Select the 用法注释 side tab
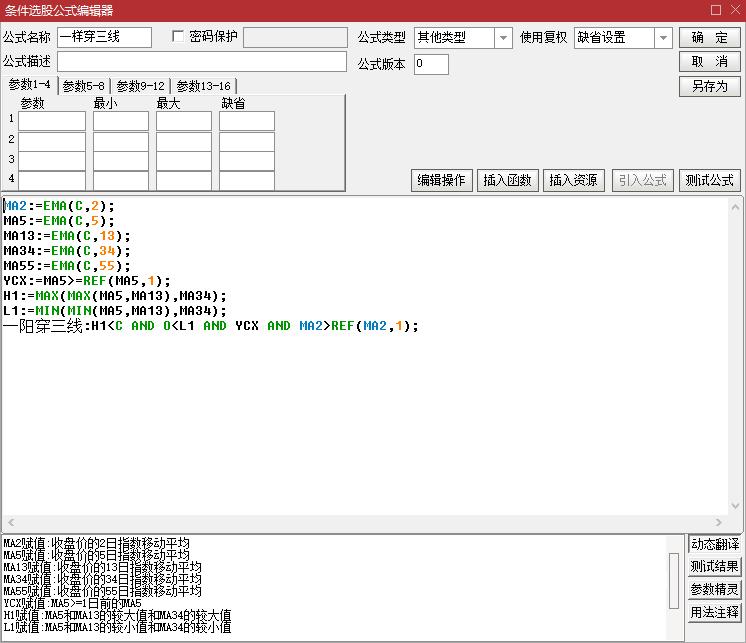 [x=715, y=612]
